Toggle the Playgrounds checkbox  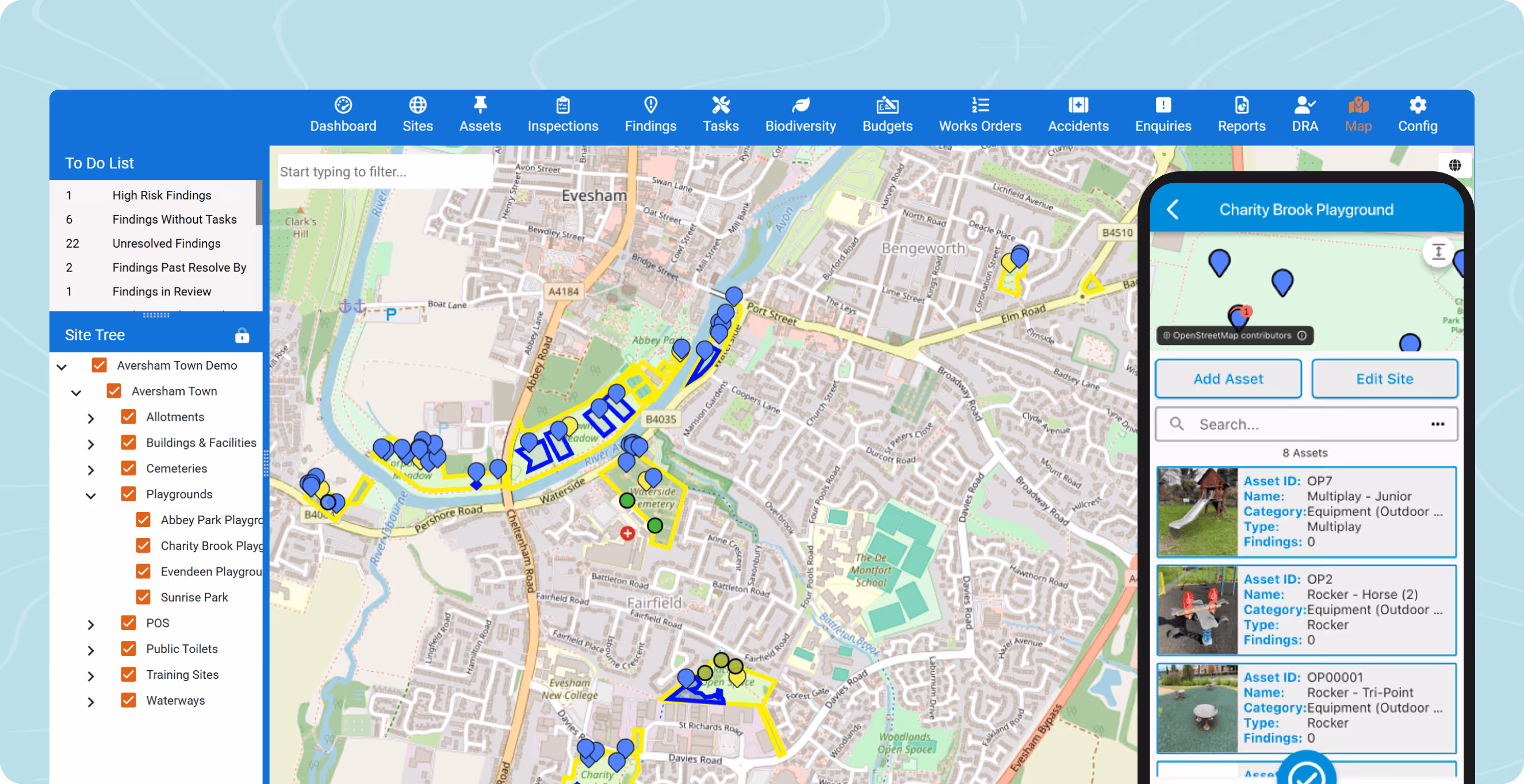[x=128, y=494]
